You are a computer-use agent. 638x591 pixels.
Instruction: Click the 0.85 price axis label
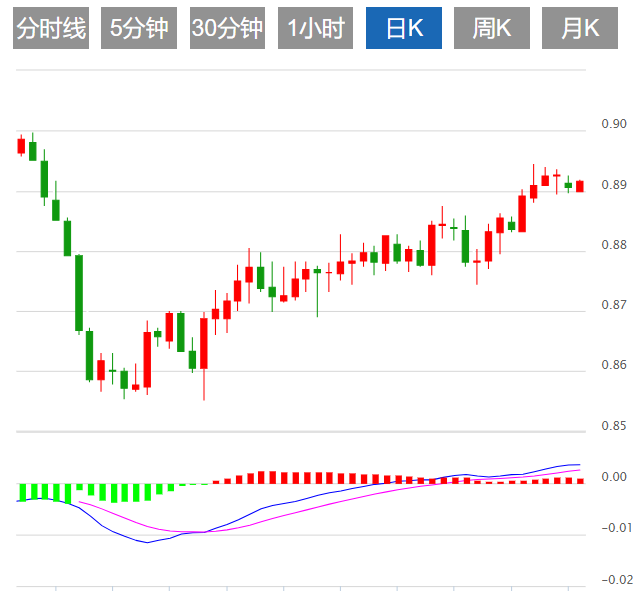pyautogui.click(x=613, y=427)
